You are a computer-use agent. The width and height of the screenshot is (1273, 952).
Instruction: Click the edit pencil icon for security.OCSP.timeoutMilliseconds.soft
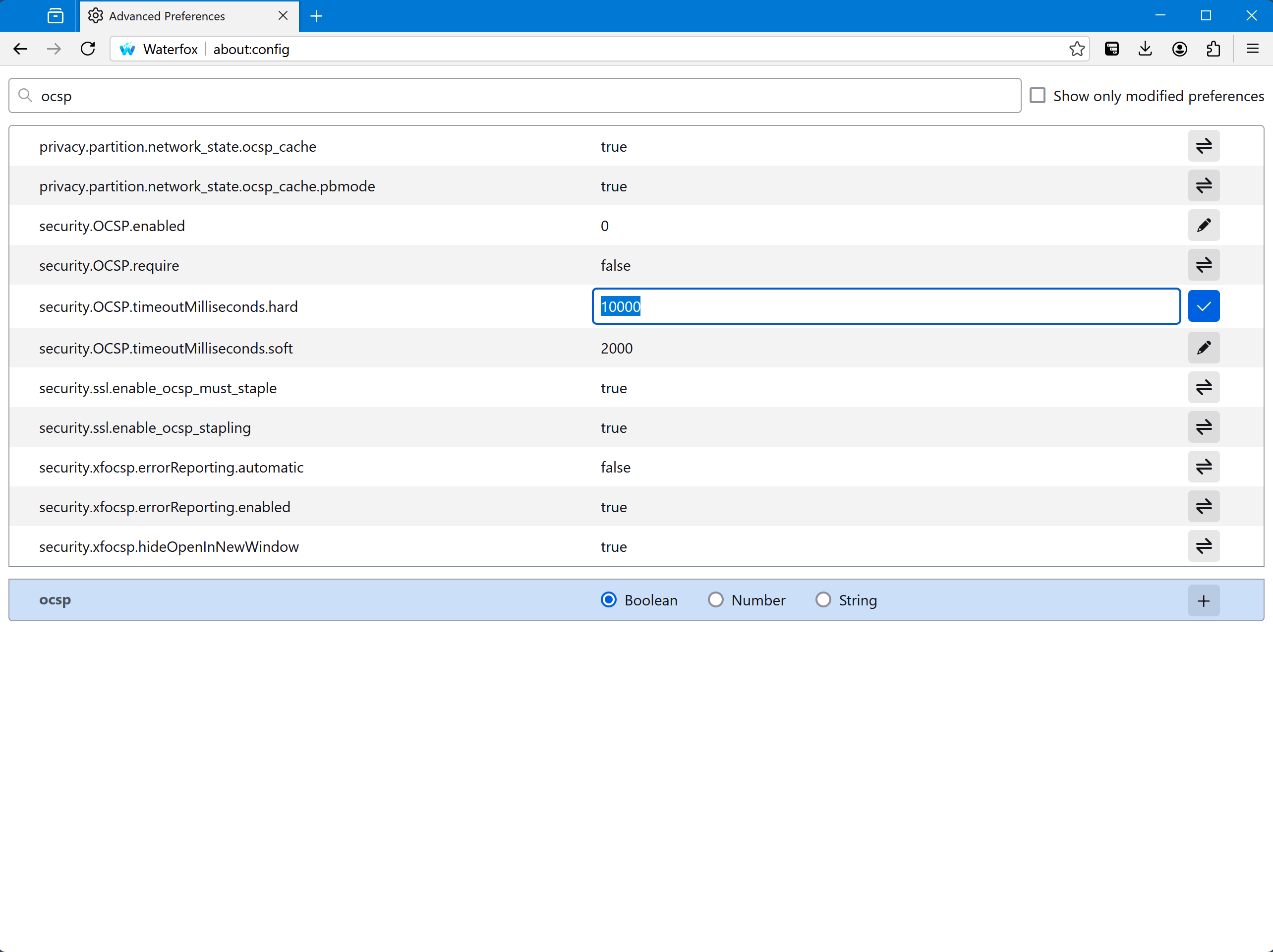(1204, 348)
